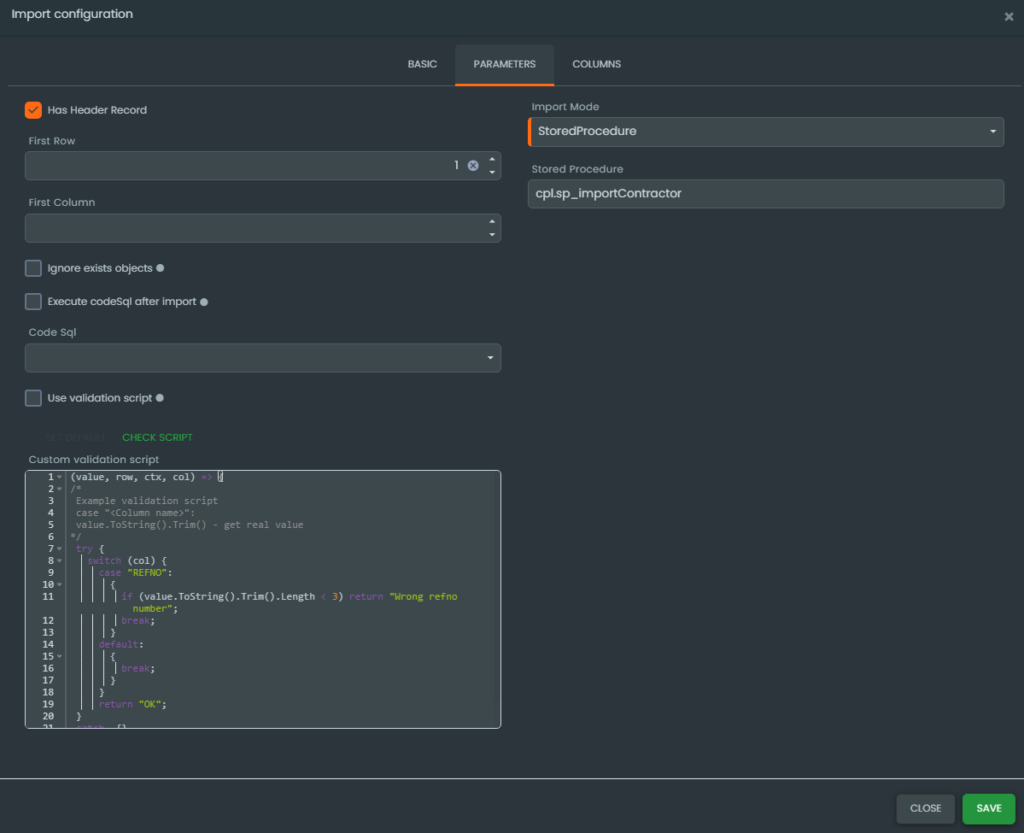Click the Check Script link
The image size is (1024, 833).
point(157,437)
